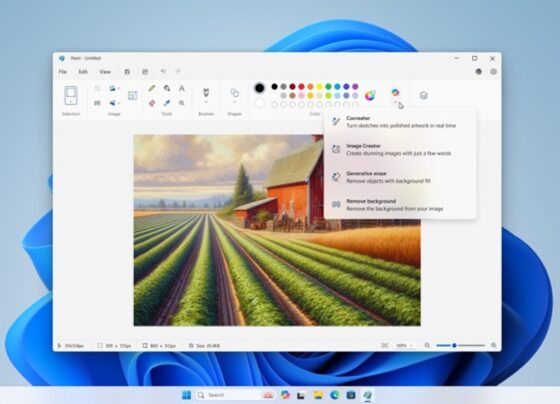Expand the Rotate dropdown arrow
Image resolution: width=560 pixels, height=404 pixels.
119,88
